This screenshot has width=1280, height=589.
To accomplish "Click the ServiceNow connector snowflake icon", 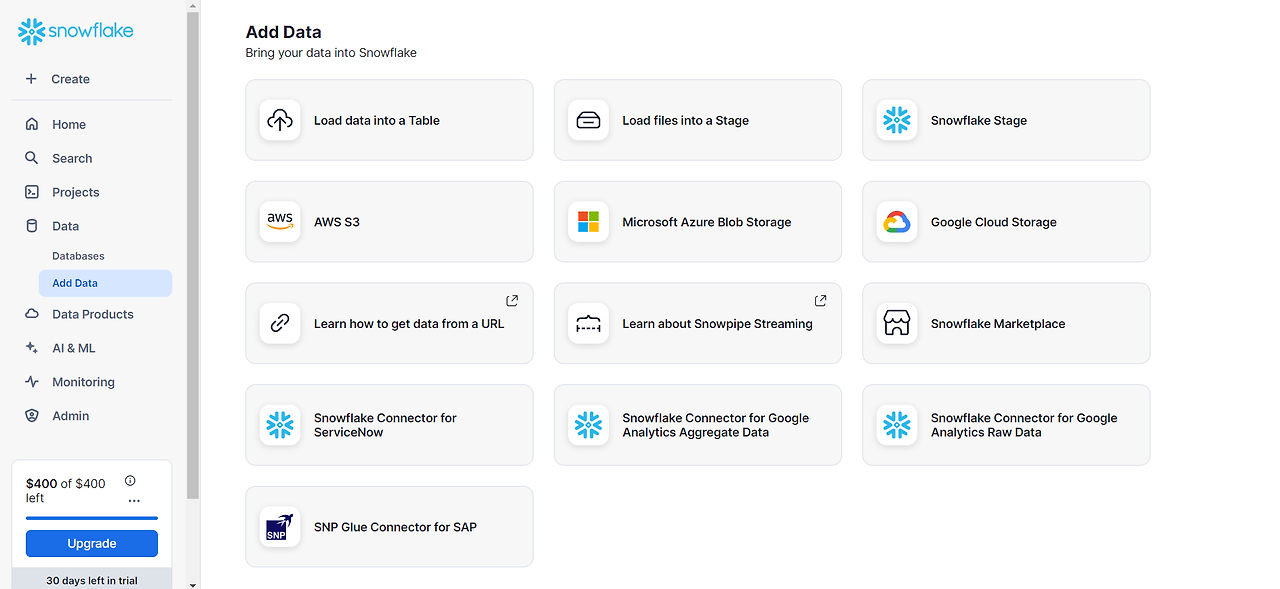I will pos(280,425).
